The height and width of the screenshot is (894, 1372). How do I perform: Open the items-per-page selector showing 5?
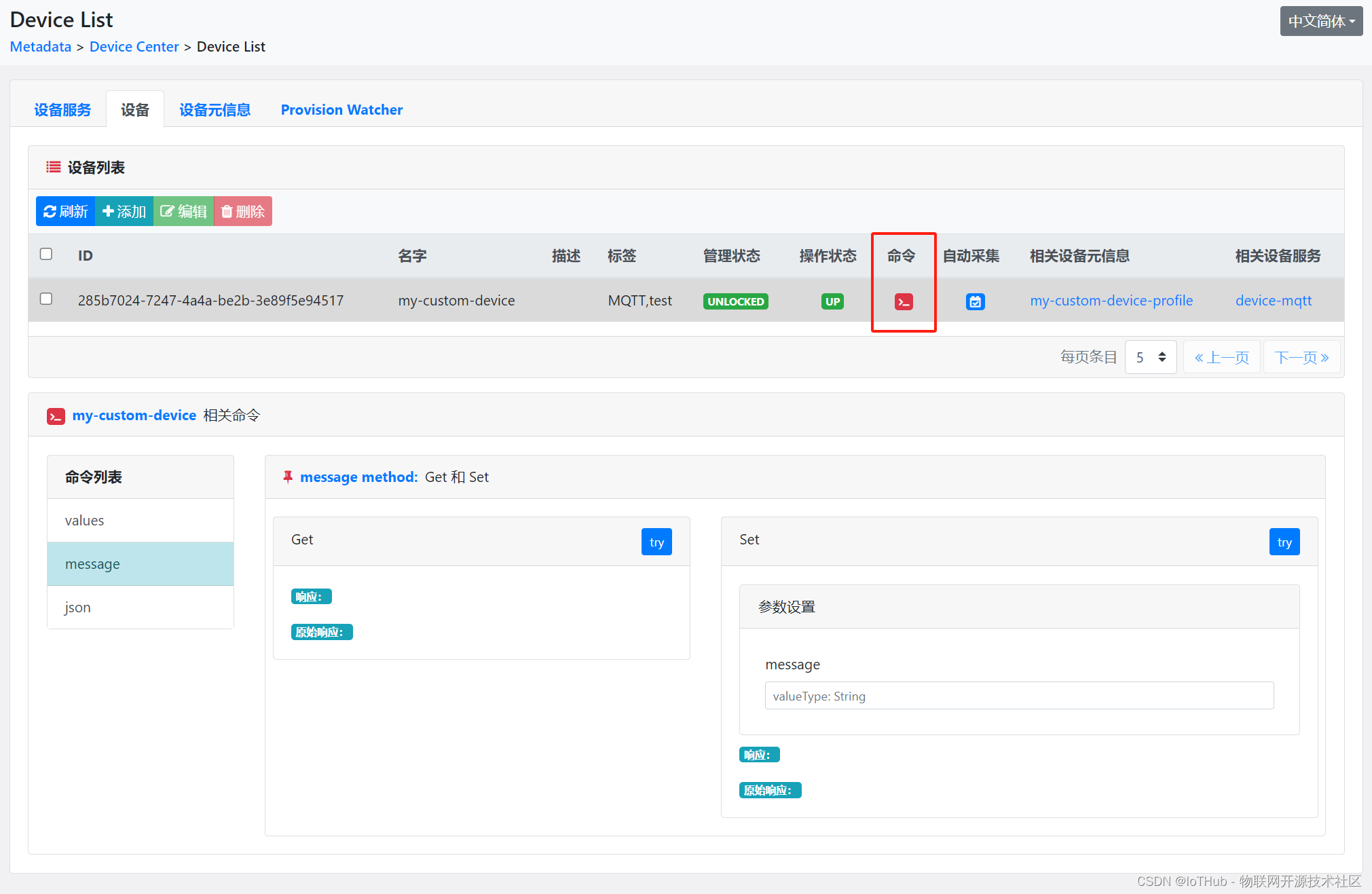[1151, 357]
